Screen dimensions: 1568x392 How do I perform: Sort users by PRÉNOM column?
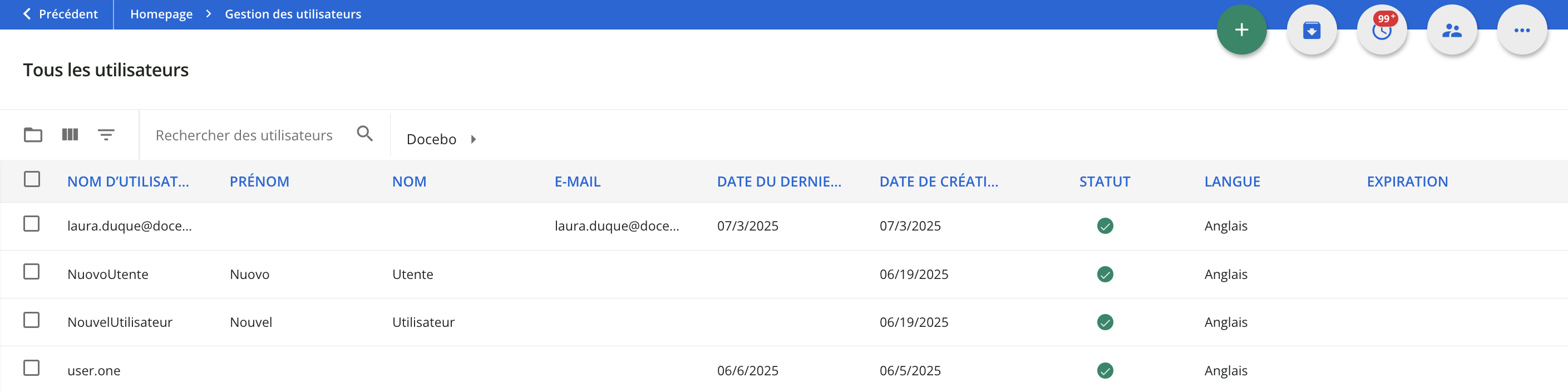260,181
